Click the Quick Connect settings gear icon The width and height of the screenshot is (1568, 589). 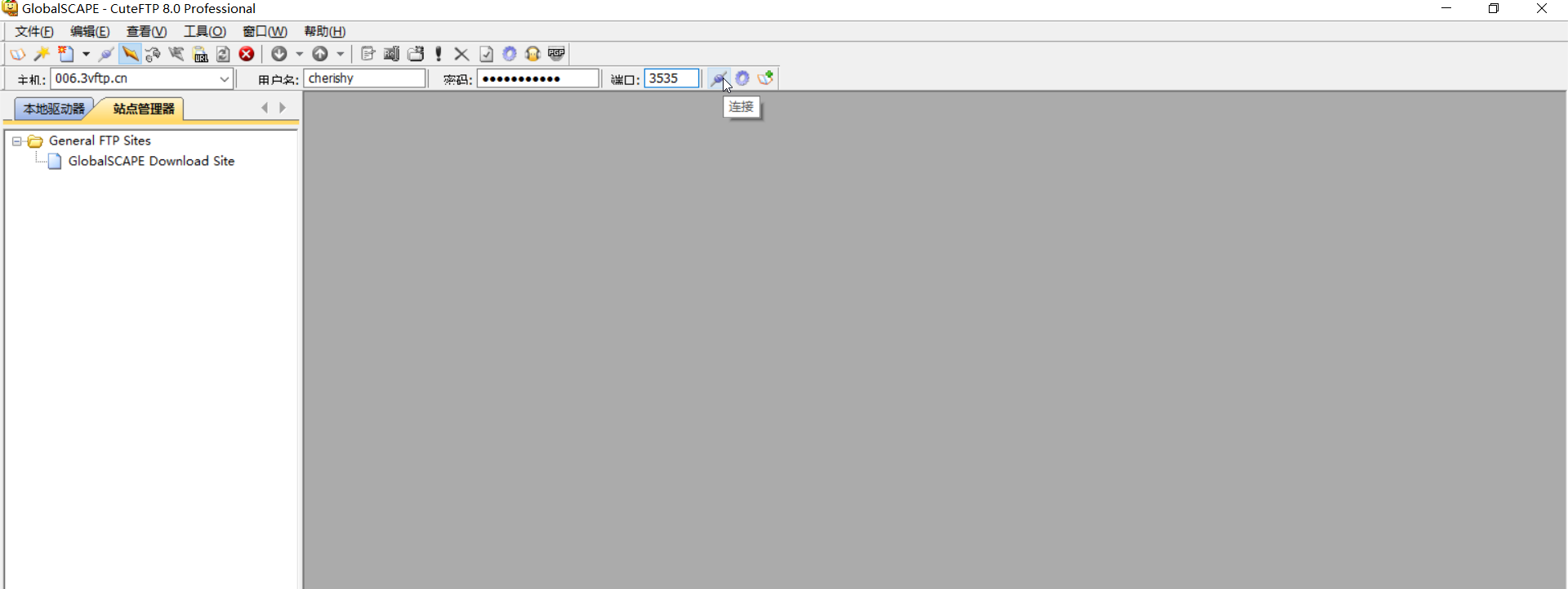pyautogui.click(x=742, y=78)
